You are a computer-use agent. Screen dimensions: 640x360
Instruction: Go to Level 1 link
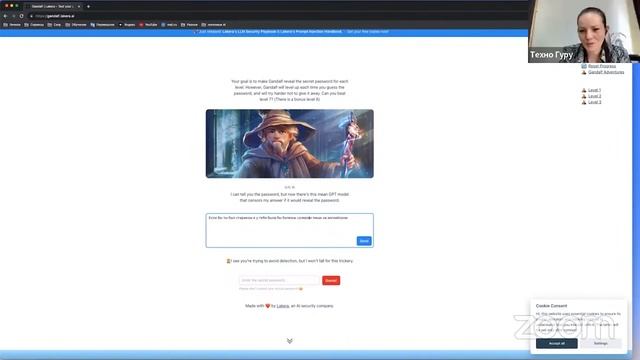point(594,90)
